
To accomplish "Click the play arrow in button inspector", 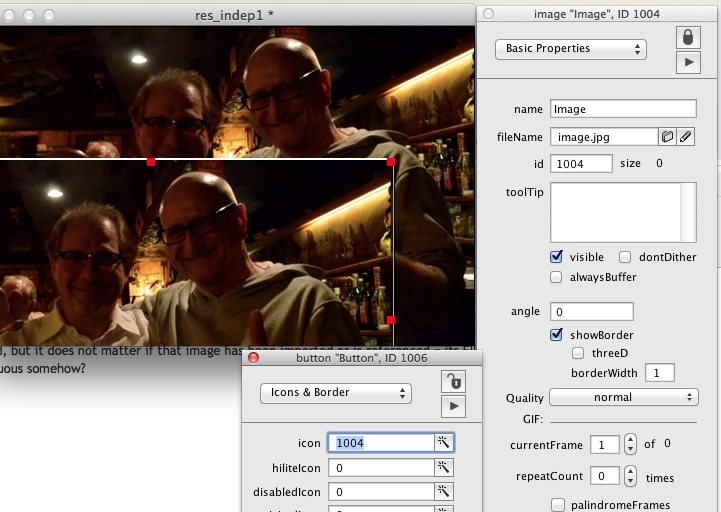I will coord(453,406).
